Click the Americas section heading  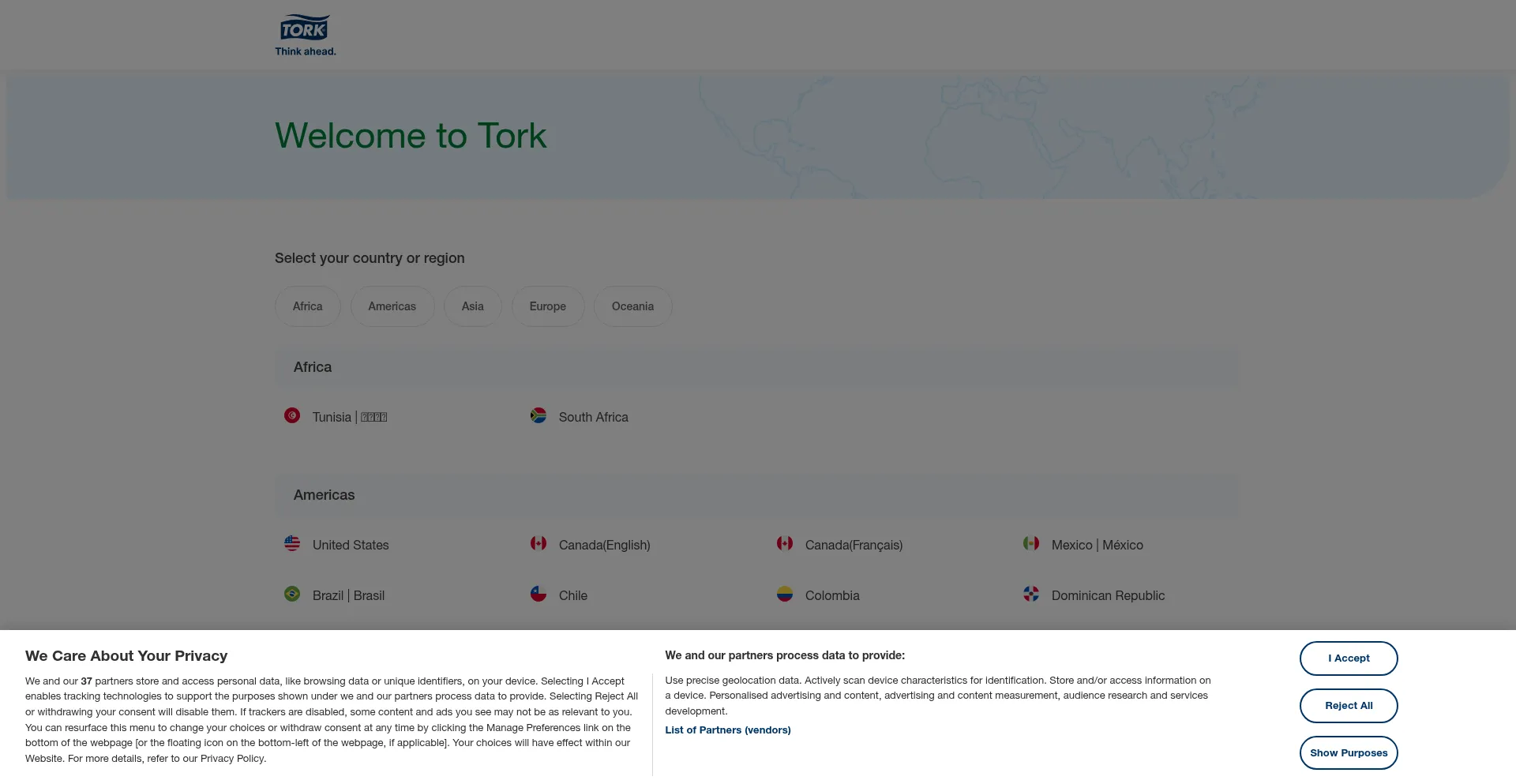coord(325,495)
